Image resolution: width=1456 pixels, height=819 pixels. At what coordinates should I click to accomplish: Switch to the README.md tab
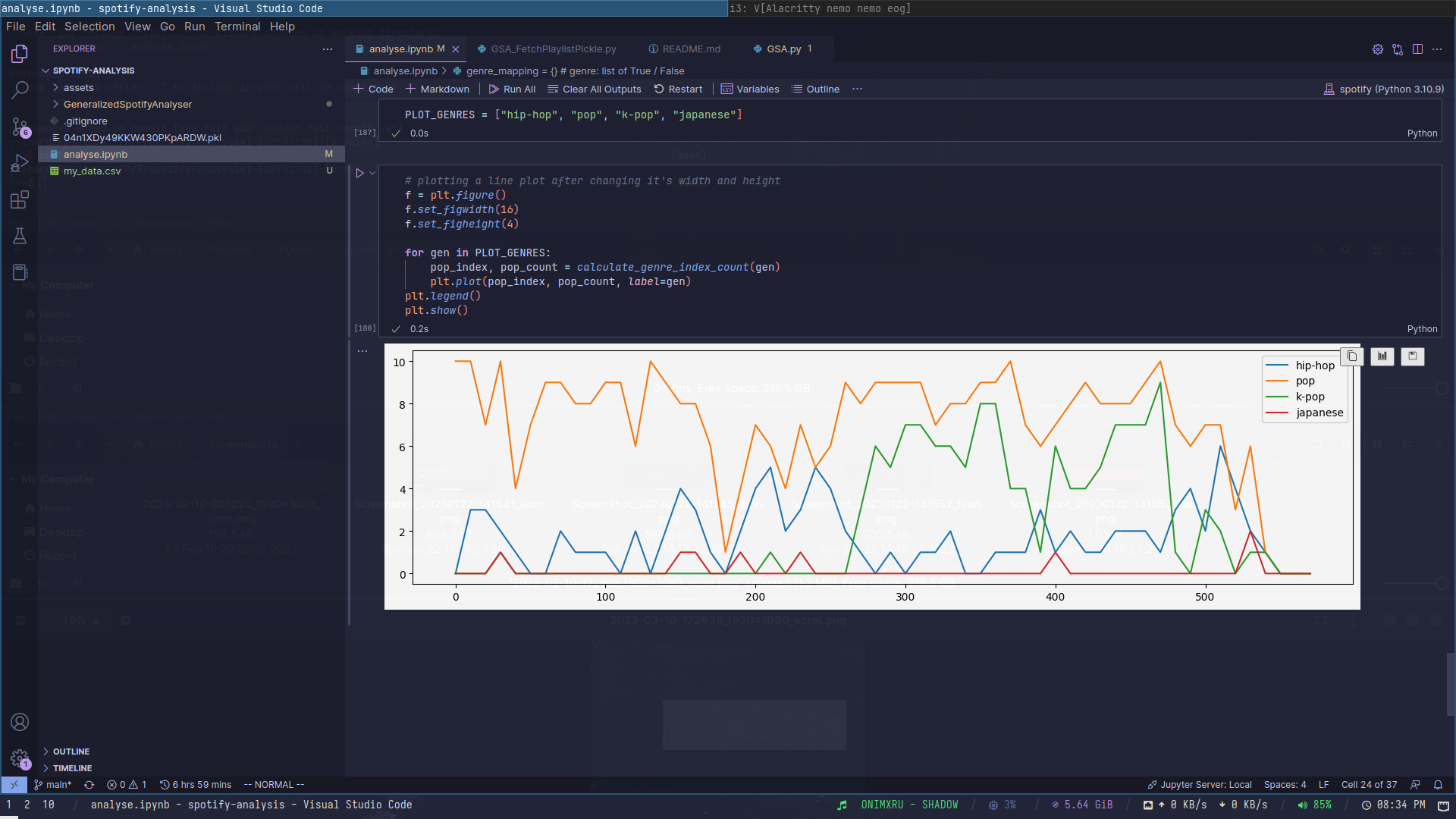(x=690, y=49)
